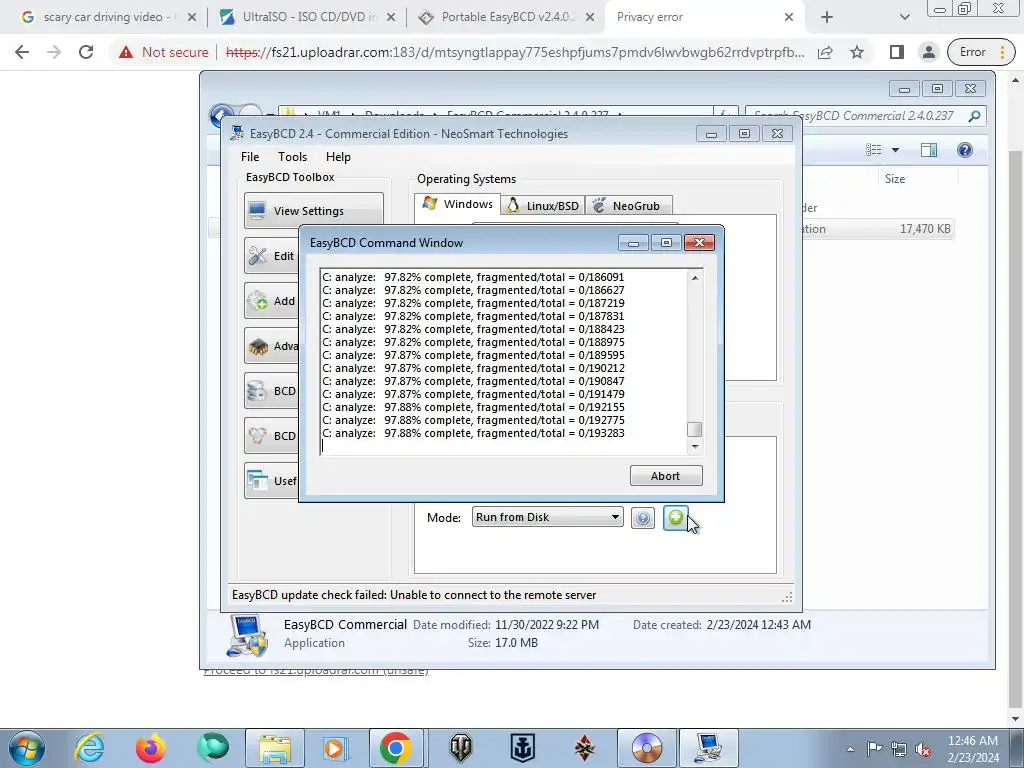Open Explorer change view dropdown arrow
This screenshot has width=1024, height=768.
895,150
